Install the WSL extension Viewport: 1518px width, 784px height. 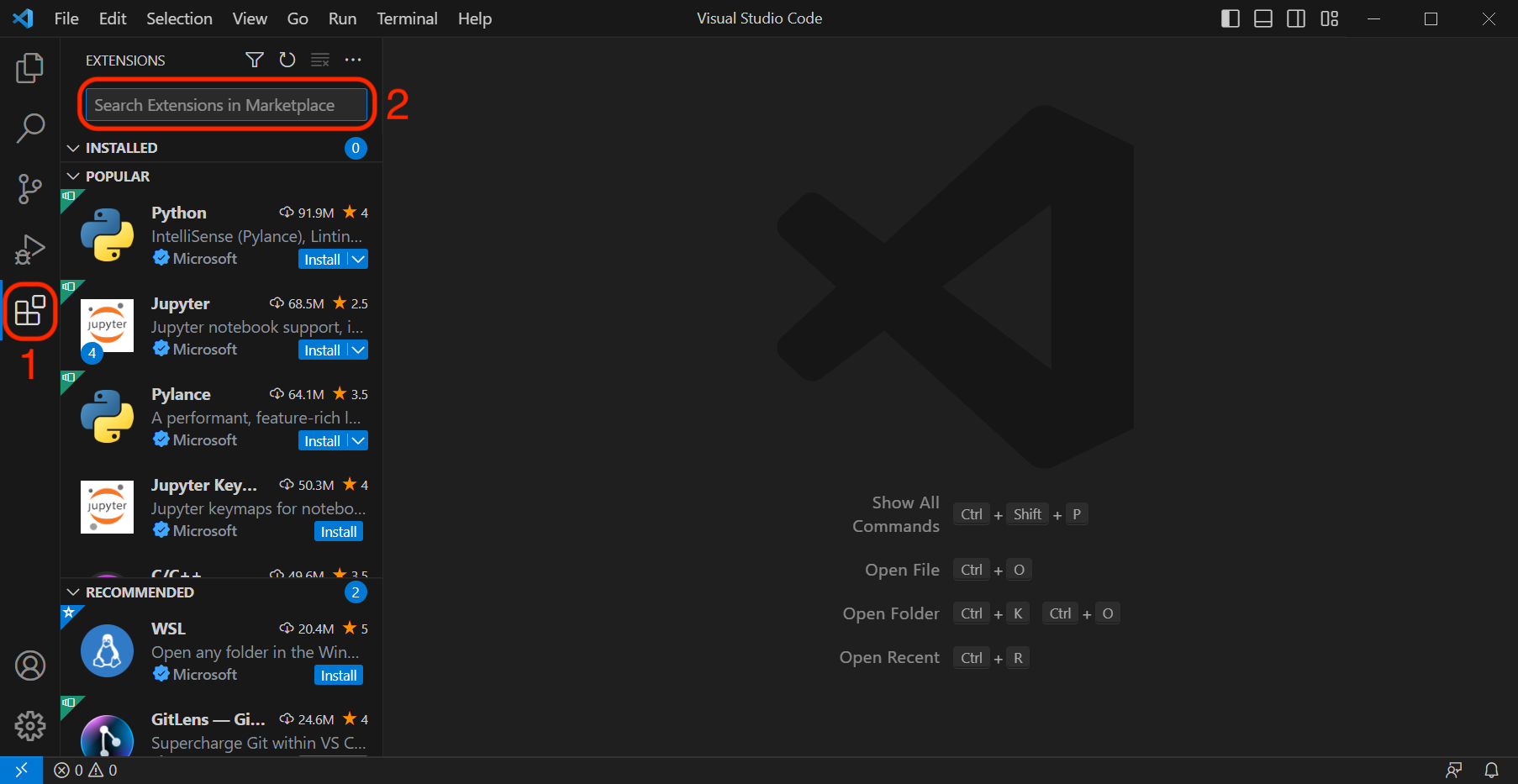[x=338, y=675]
